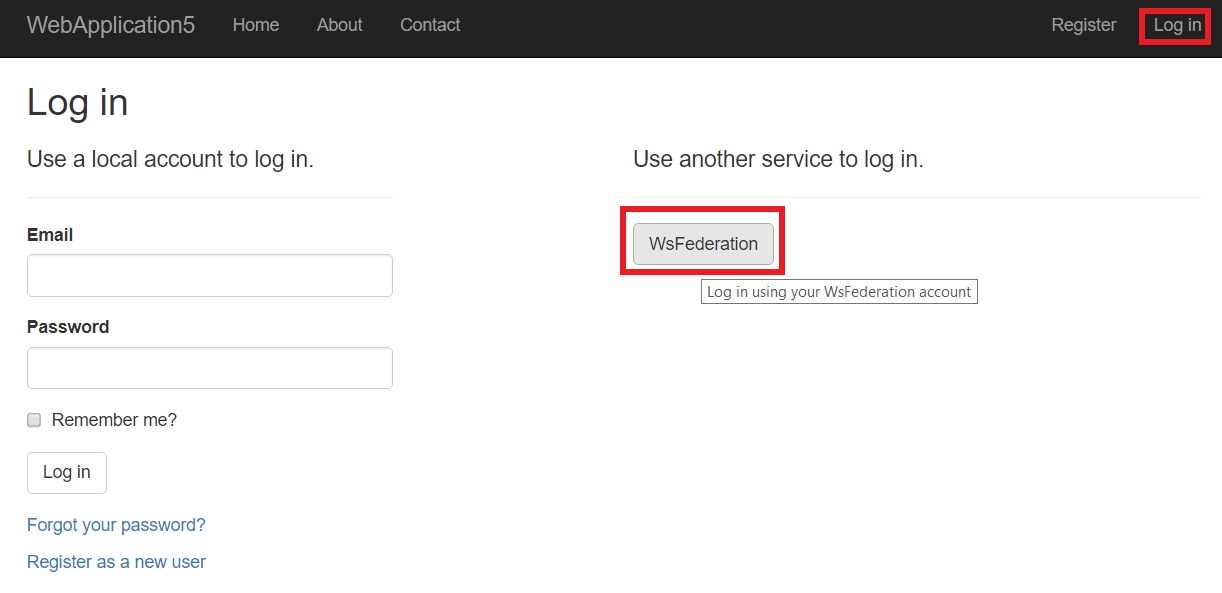Select the Home navigation item
The height and width of the screenshot is (593, 1222).
point(255,25)
